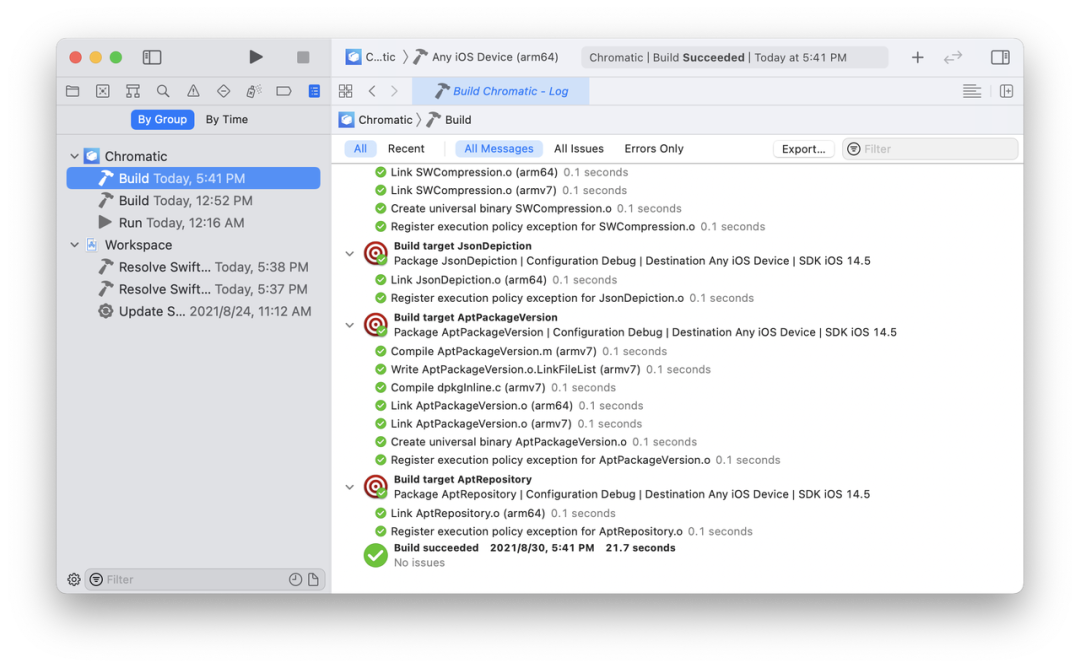Select Link AptPackageVersion.o (armv7) step
The height and width of the screenshot is (668, 1080).
coord(508,424)
